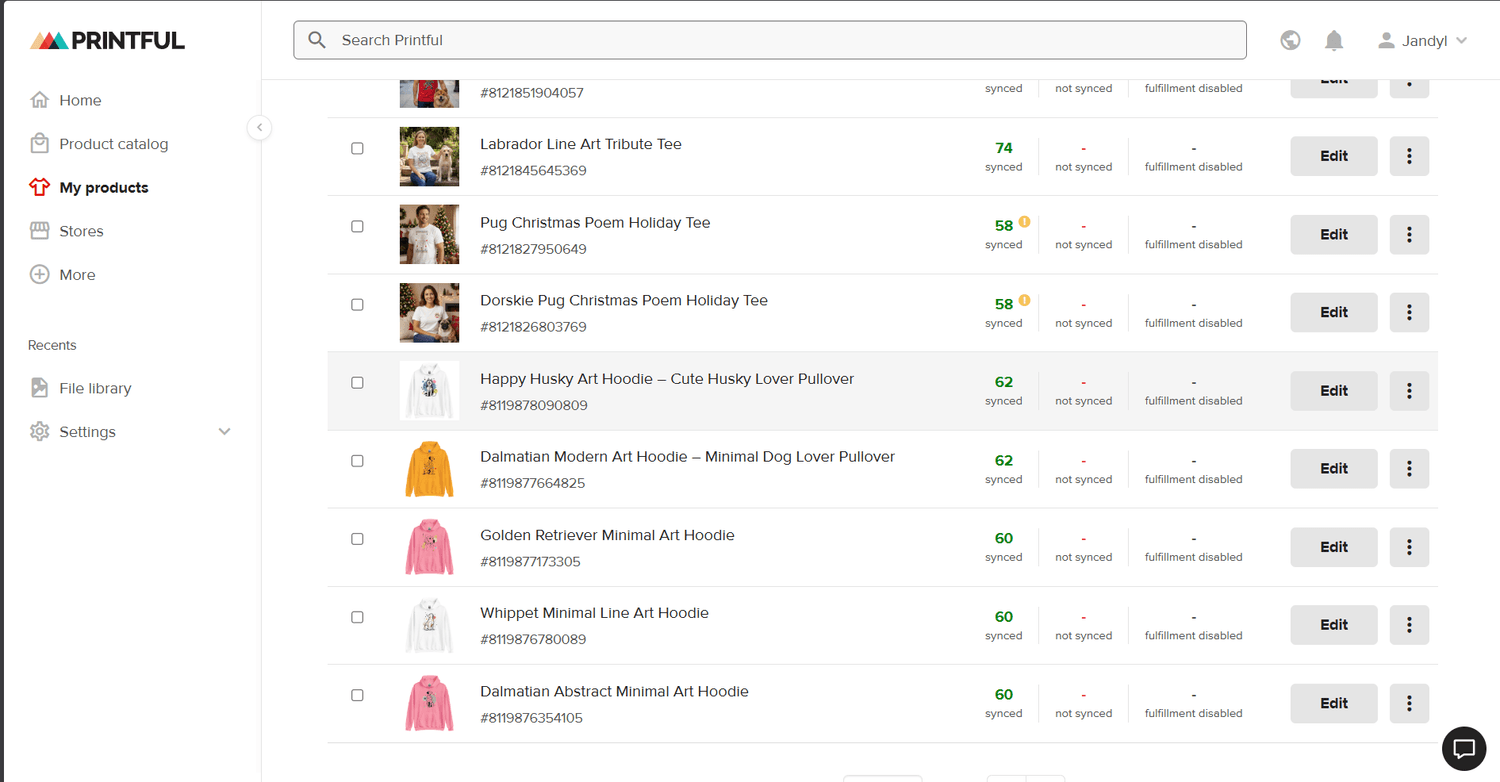The image size is (1500, 782).
Task: Tick the Dalmatian Abstract Minimal Art Hoodie checkbox
Action: click(x=357, y=695)
